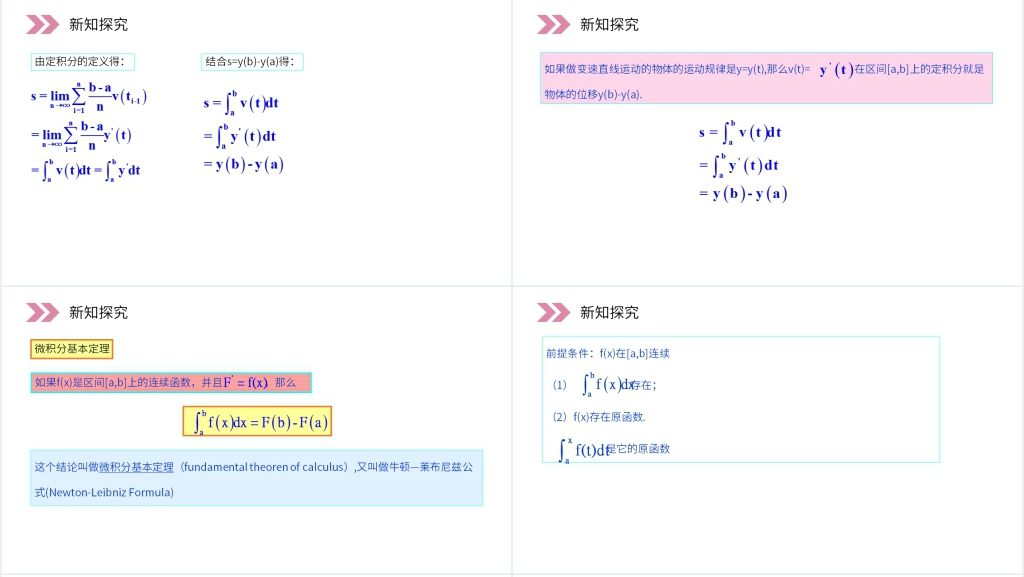
Task: Click '新知探究' title on the top-right slide
Action: click(609, 24)
